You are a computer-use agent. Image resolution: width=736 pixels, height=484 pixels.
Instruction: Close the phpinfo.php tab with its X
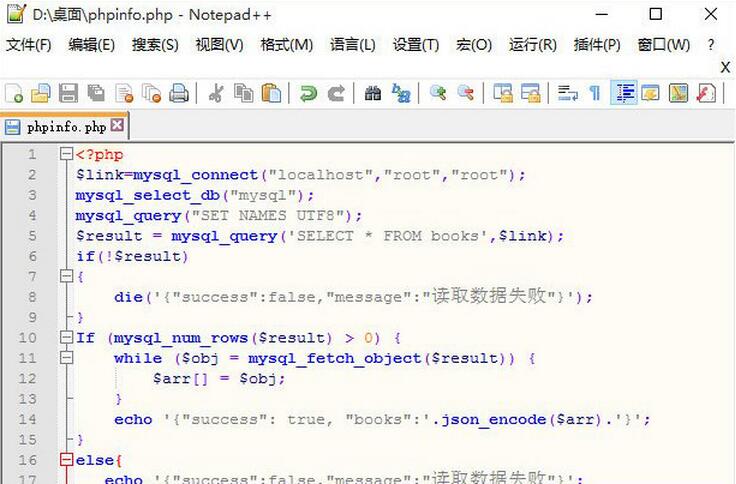(118, 126)
